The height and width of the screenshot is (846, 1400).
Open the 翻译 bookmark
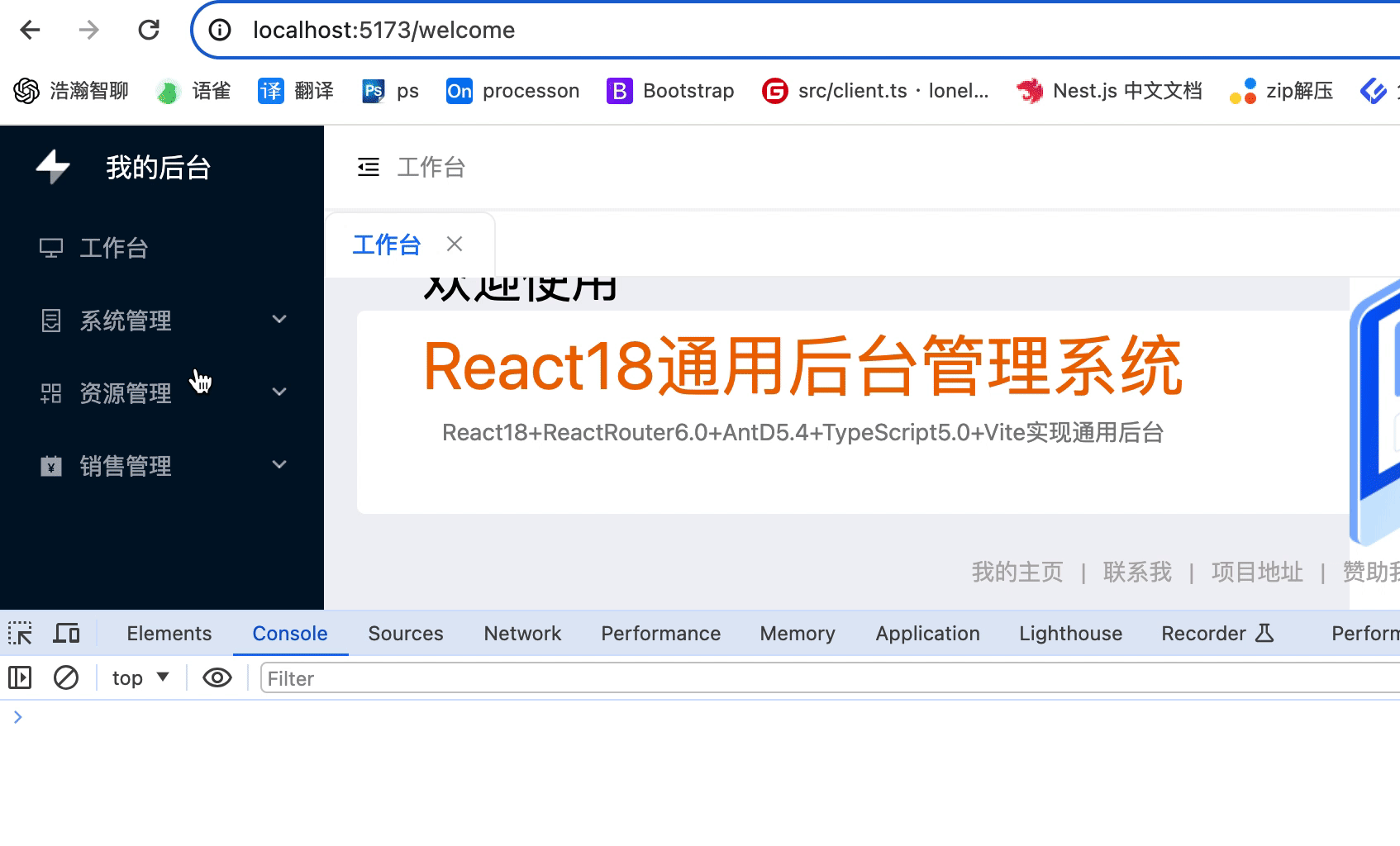pos(296,91)
